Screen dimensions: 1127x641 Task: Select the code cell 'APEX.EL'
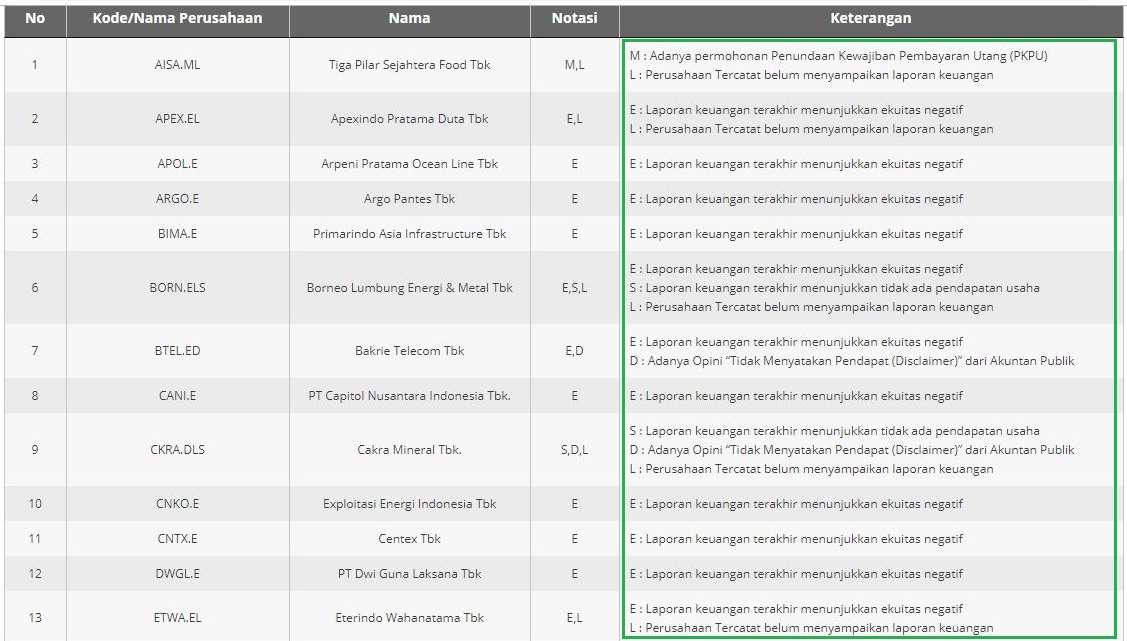[x=178, y=119]
